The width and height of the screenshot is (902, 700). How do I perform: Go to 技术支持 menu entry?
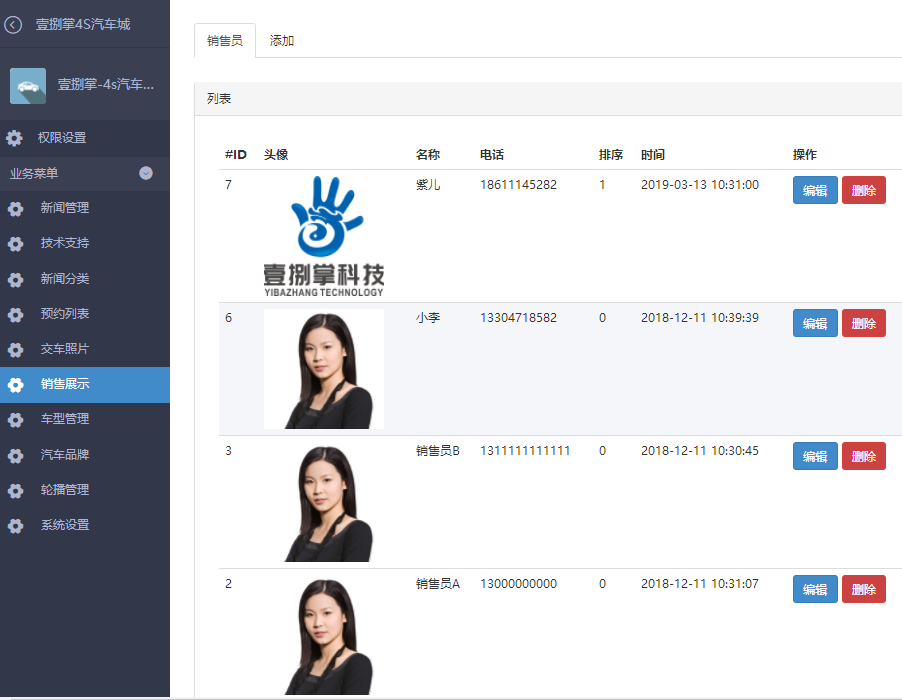point(85,243)
